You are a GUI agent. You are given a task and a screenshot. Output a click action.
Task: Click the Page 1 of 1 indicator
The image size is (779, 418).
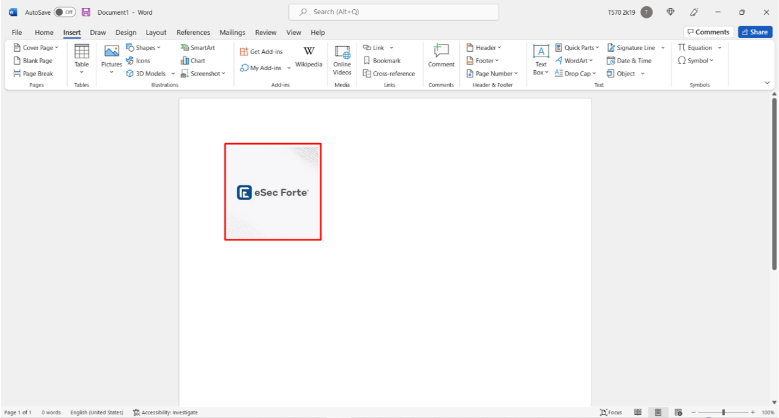(x=18, y=413)
